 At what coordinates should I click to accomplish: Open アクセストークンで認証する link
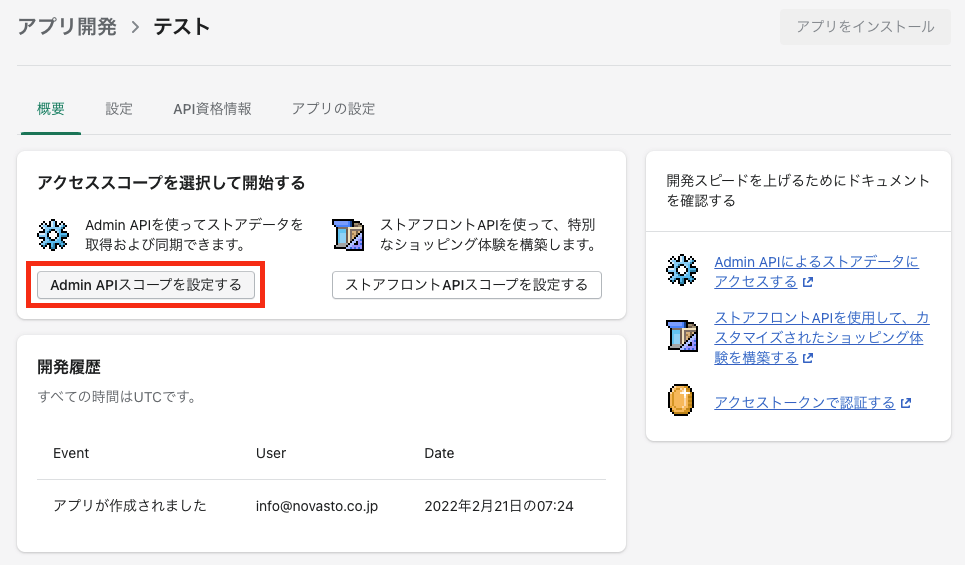804,403
